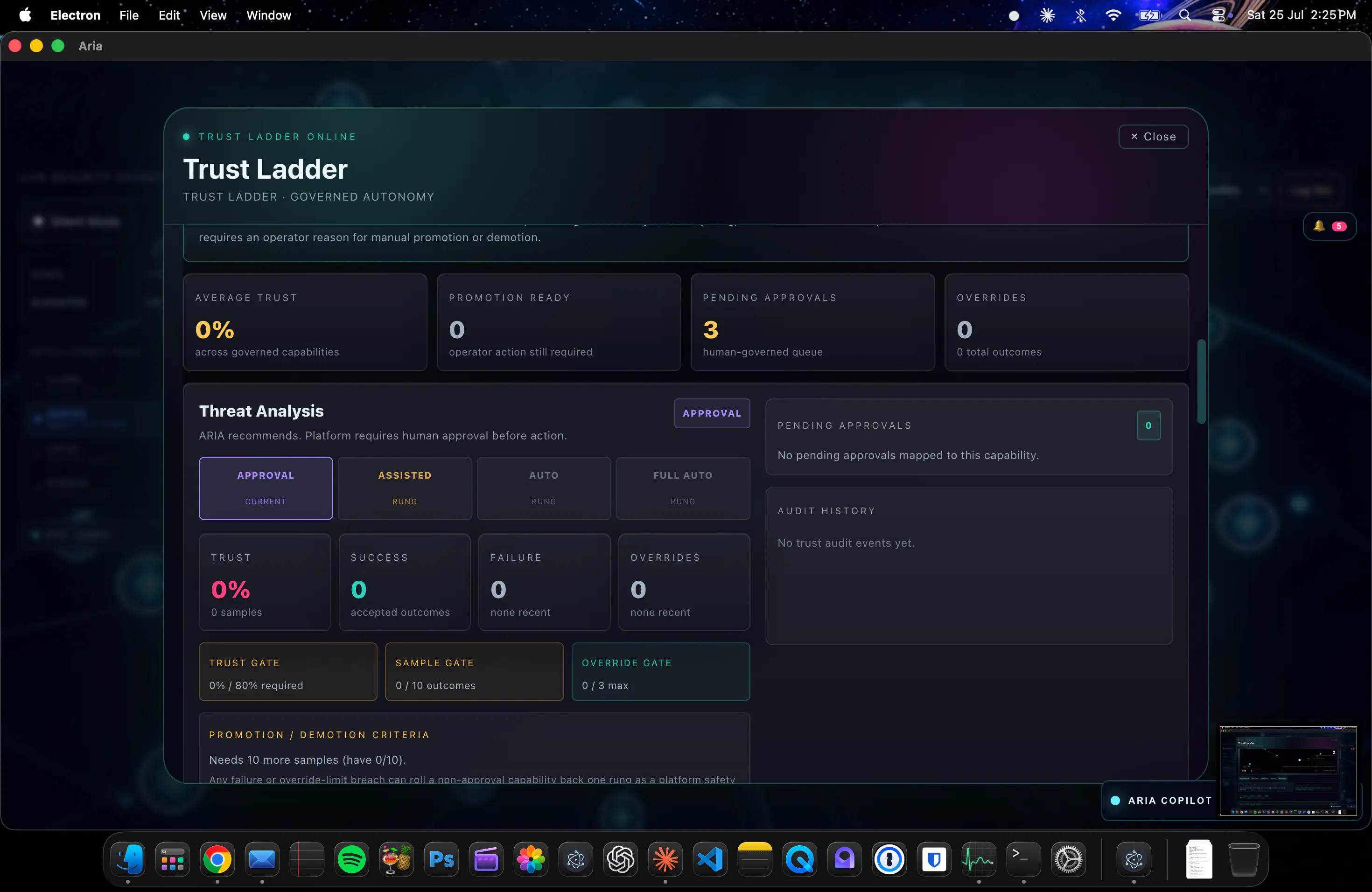The width and height of the screenshot is (1372, 892).
Task: Open the text document in dock
Action: point(1199,859)
